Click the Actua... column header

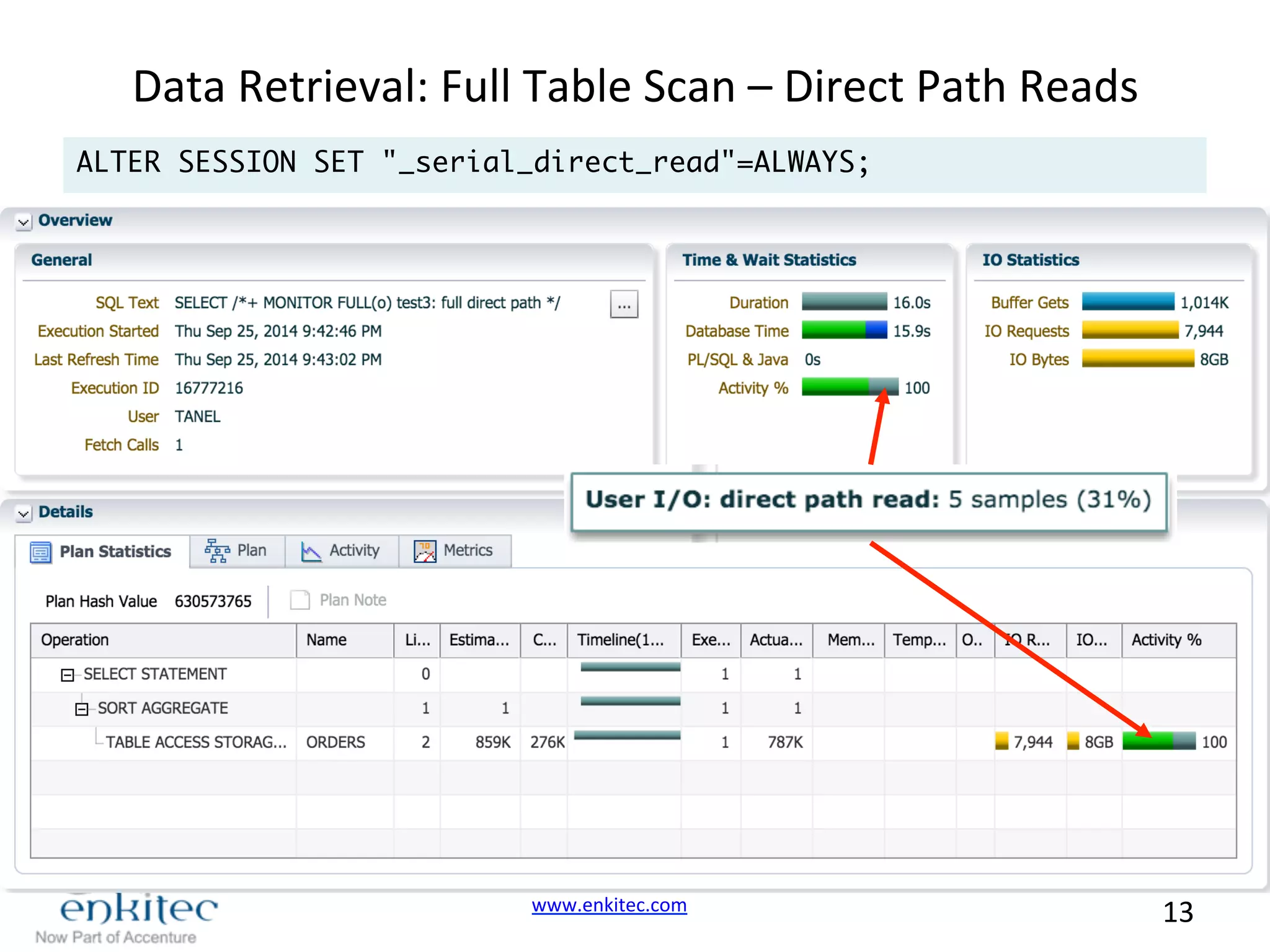(776, 640)
